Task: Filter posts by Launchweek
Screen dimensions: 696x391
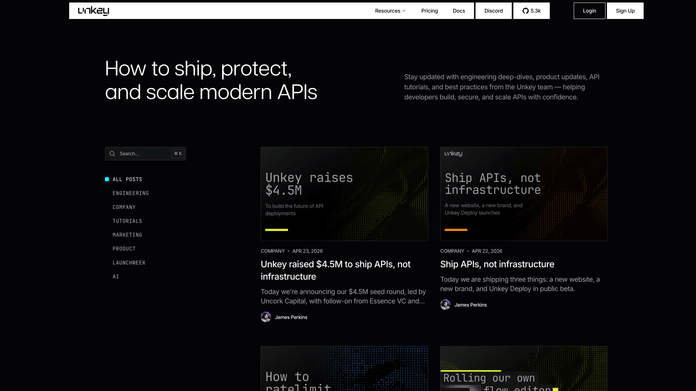Action: [x=129, y=262]
